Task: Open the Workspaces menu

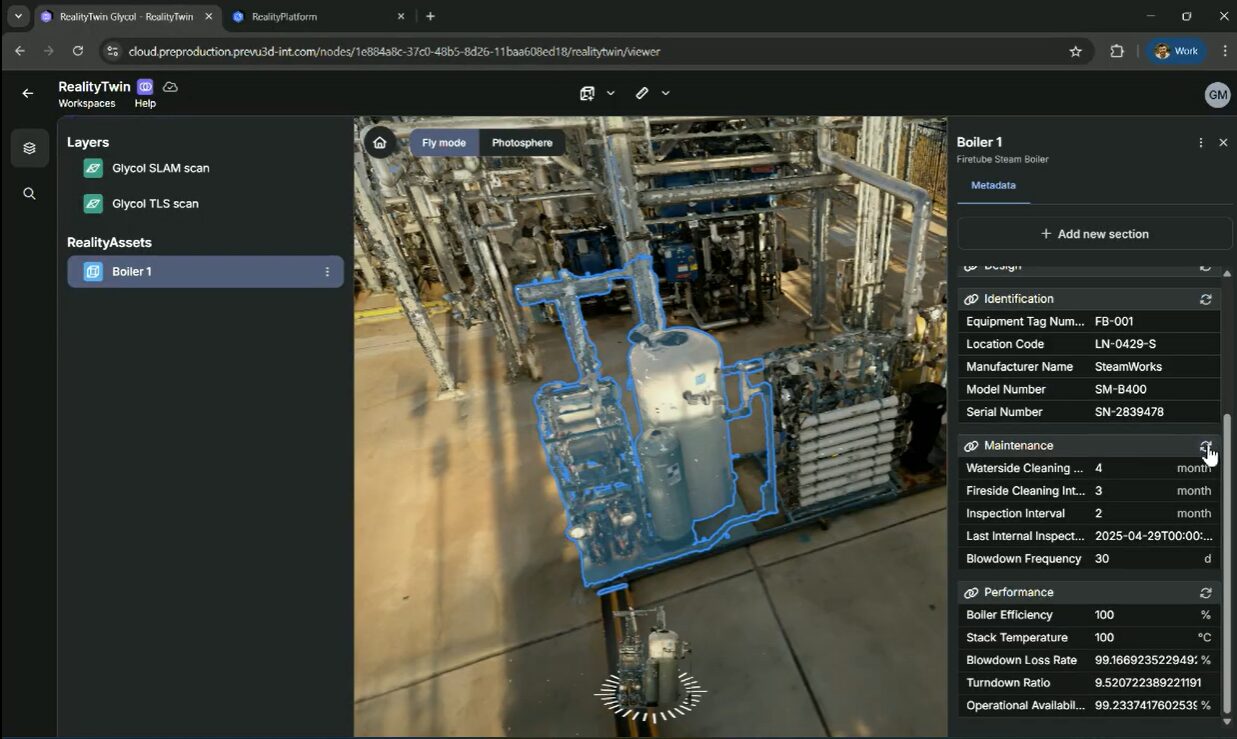Action: (87, 104)
